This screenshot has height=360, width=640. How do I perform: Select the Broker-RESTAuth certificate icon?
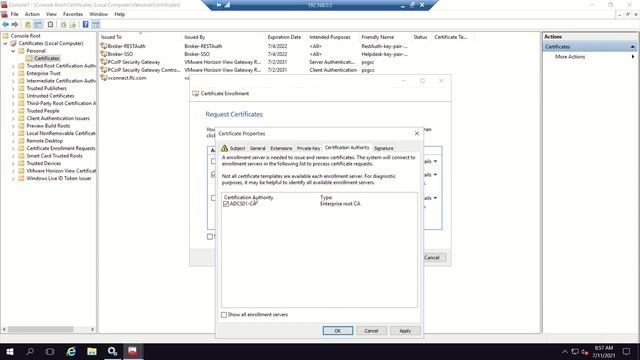pos(104,46)
